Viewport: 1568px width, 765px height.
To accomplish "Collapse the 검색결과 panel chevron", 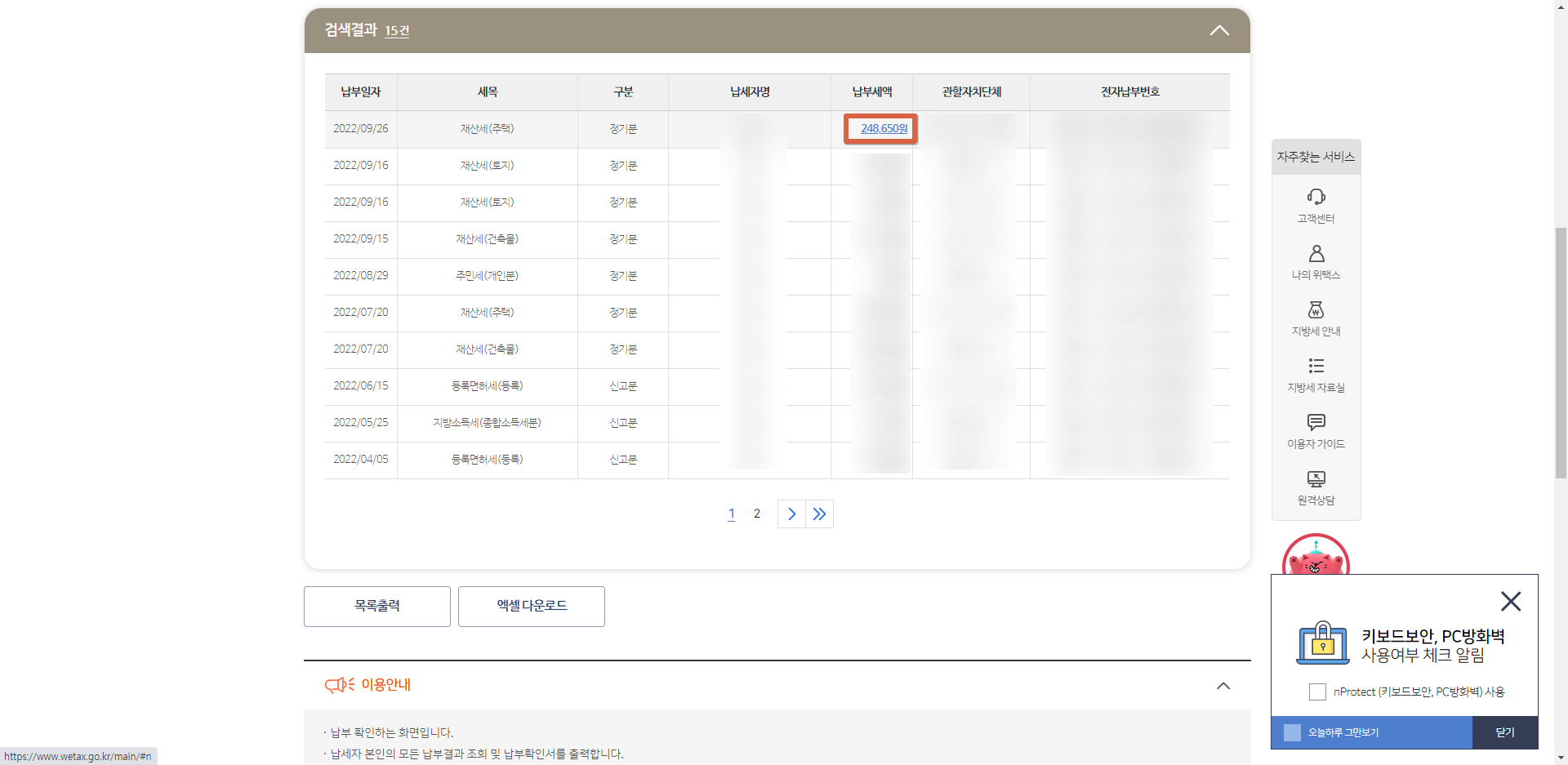I will (1219, 30).
